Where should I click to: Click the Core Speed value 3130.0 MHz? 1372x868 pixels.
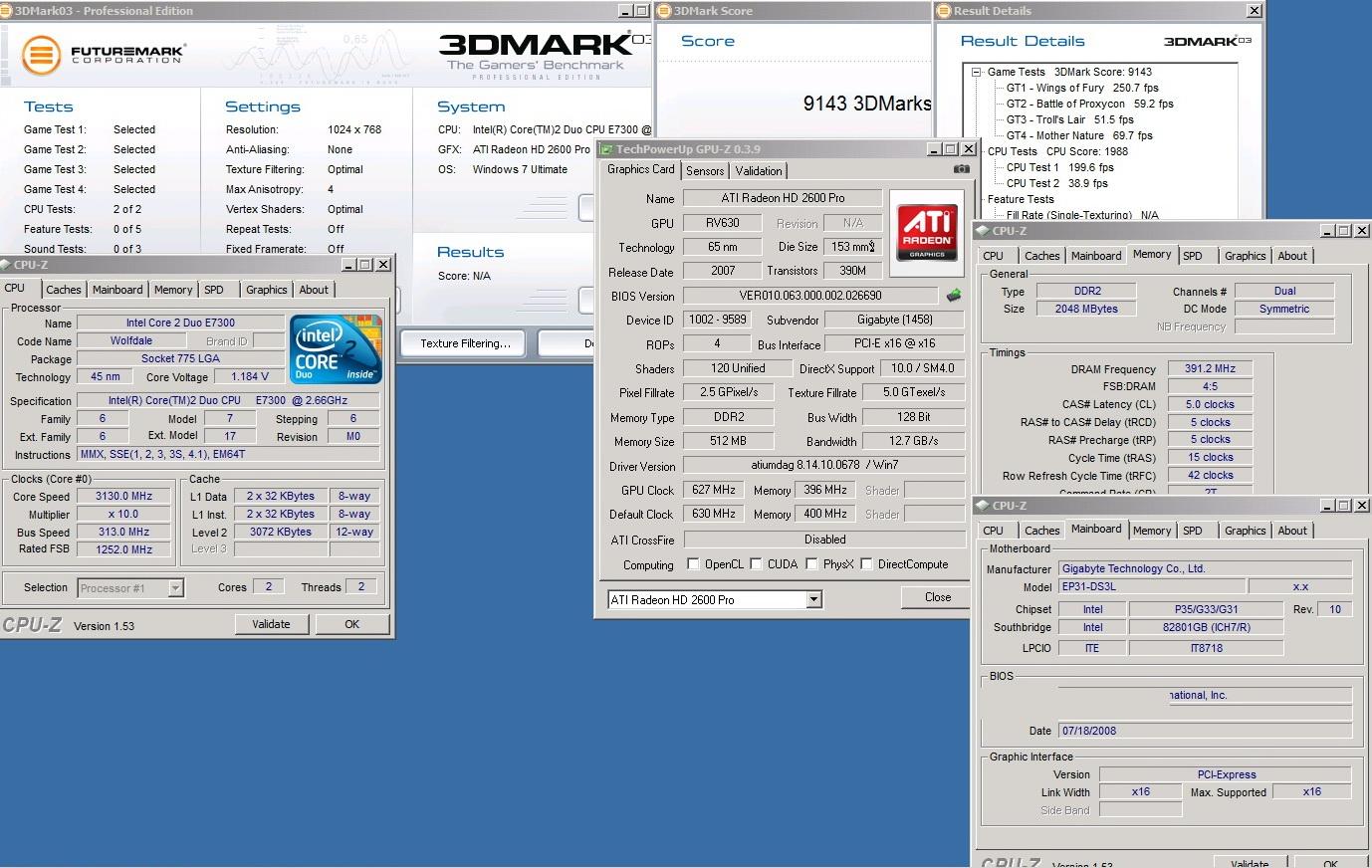click(x=123, y=496)
